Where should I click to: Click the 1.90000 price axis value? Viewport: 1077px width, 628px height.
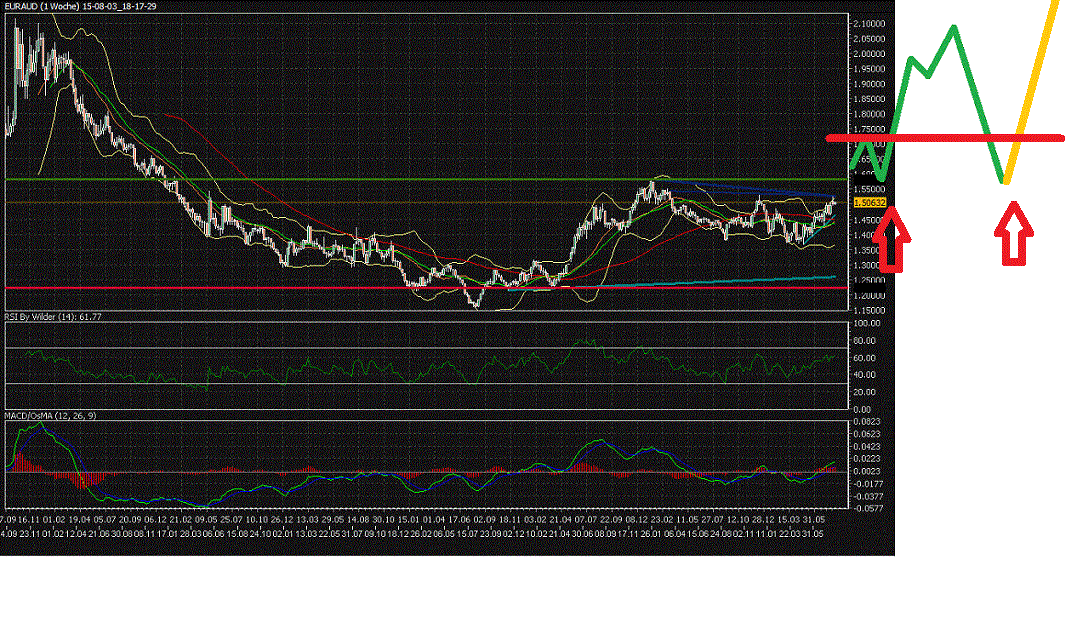869,85
